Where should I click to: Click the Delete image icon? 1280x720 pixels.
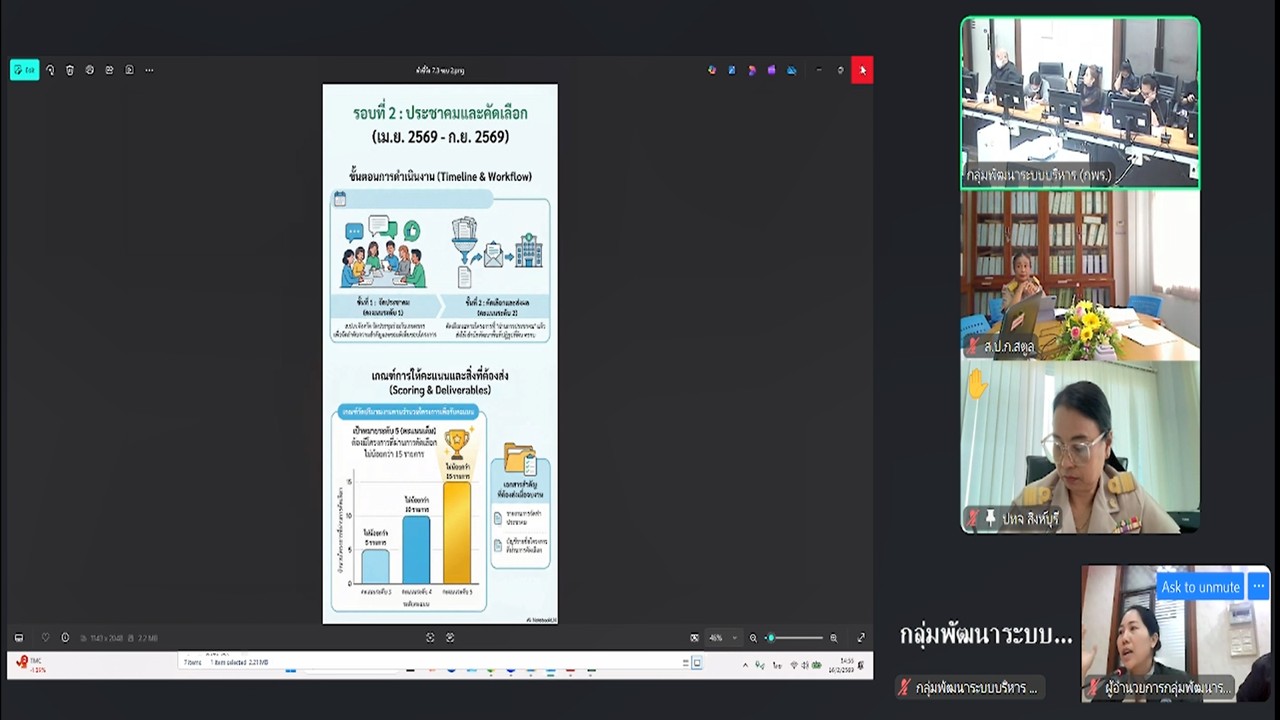point(70,70)
